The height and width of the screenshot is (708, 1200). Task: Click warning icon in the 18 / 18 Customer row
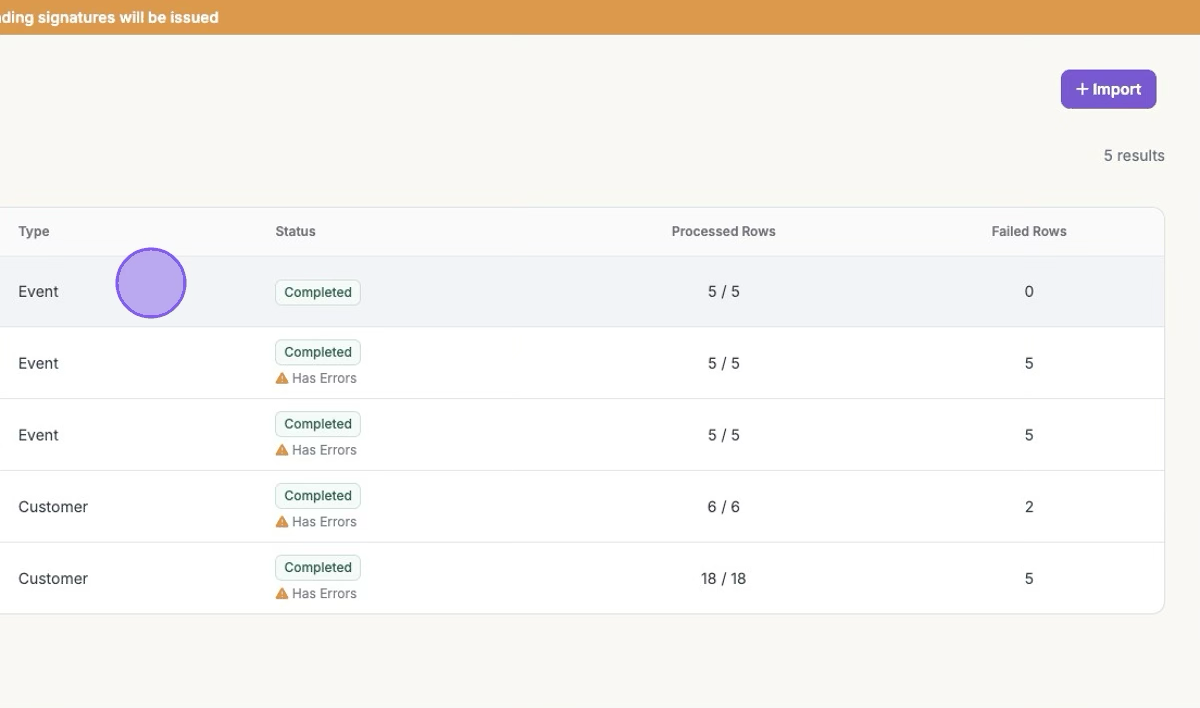(x=282, y=594)
